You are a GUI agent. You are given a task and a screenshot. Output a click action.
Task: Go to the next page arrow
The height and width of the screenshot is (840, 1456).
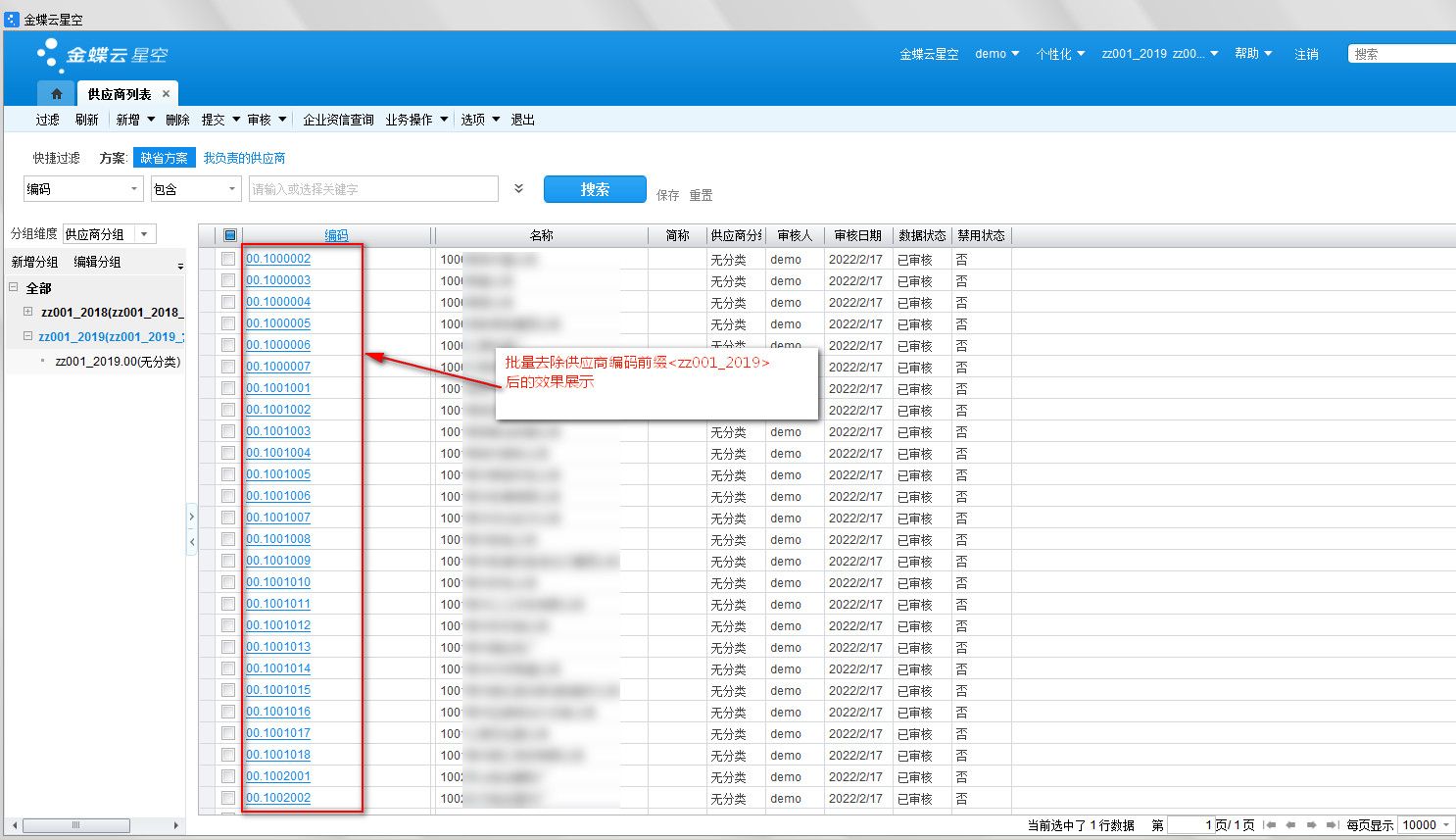pos(1311,825)
